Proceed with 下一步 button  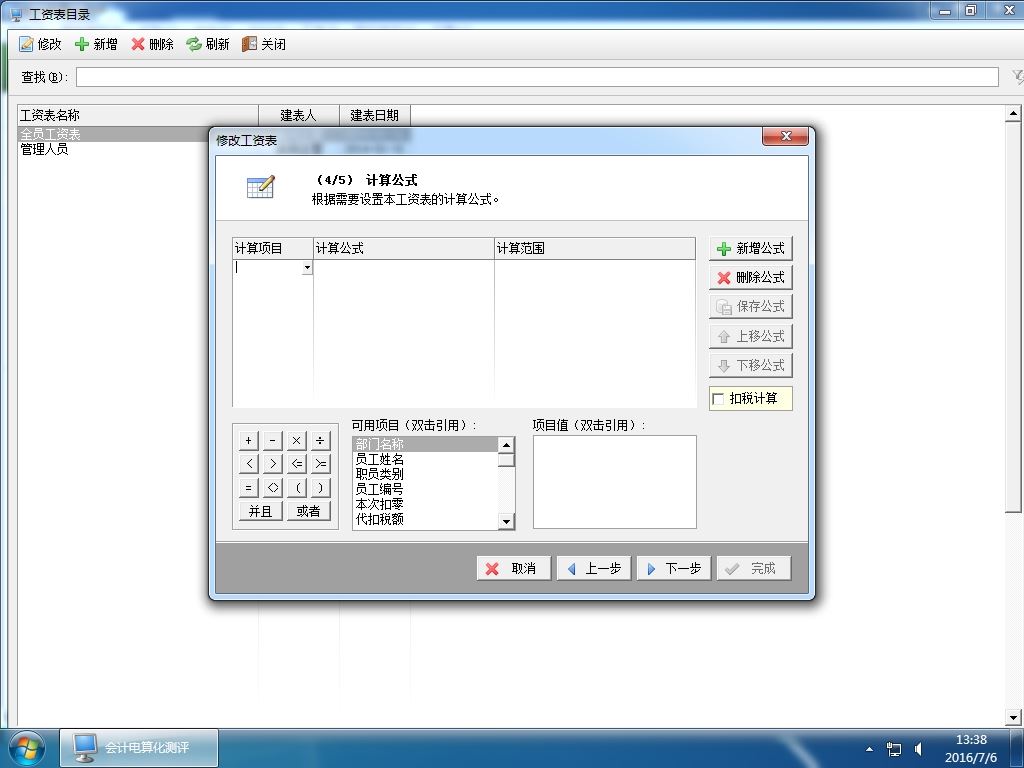pyautogui.click(x=673, y=569)
